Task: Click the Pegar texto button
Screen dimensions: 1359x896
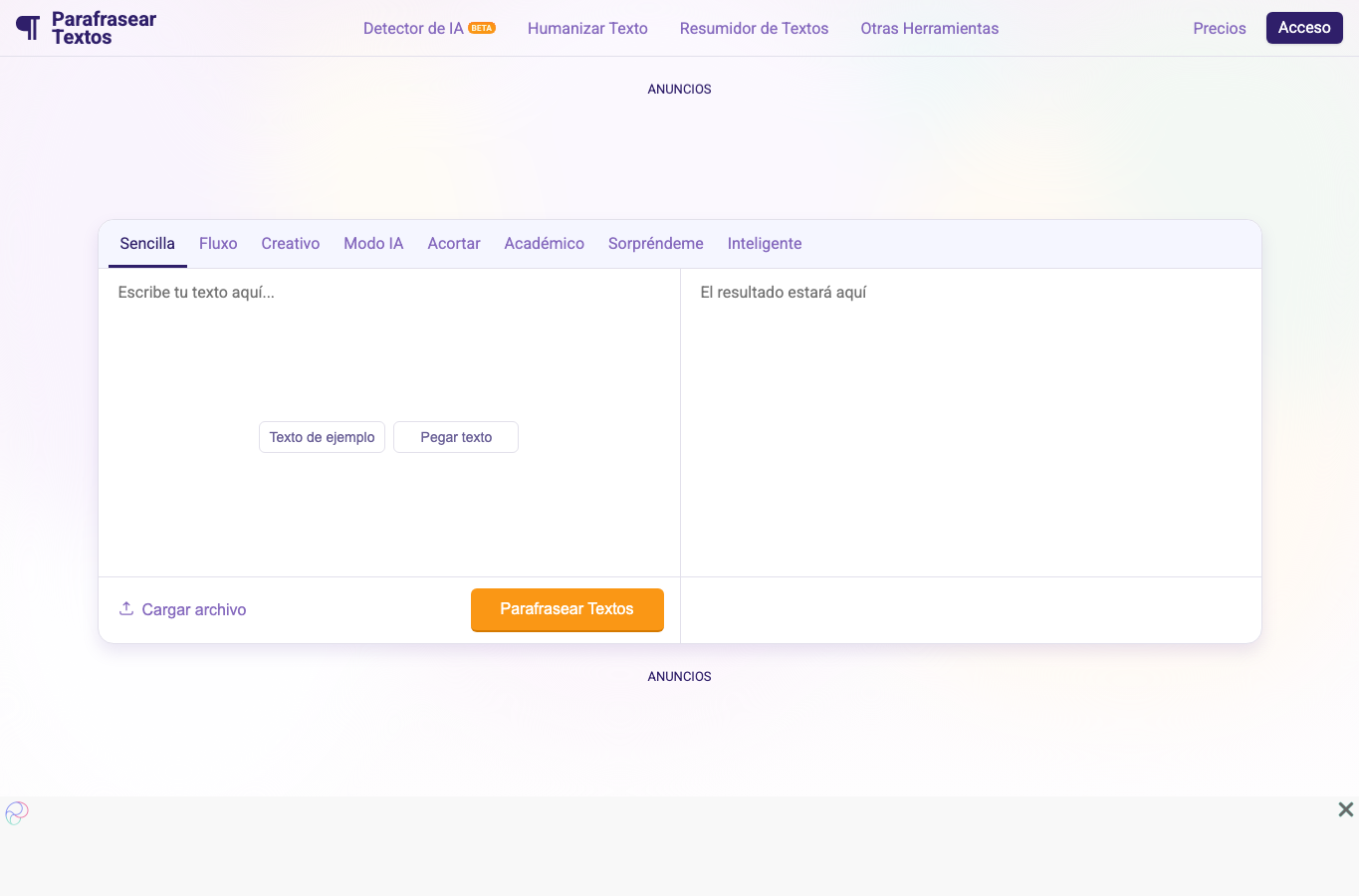Action: pyautogui.click(x=456, y=437)
